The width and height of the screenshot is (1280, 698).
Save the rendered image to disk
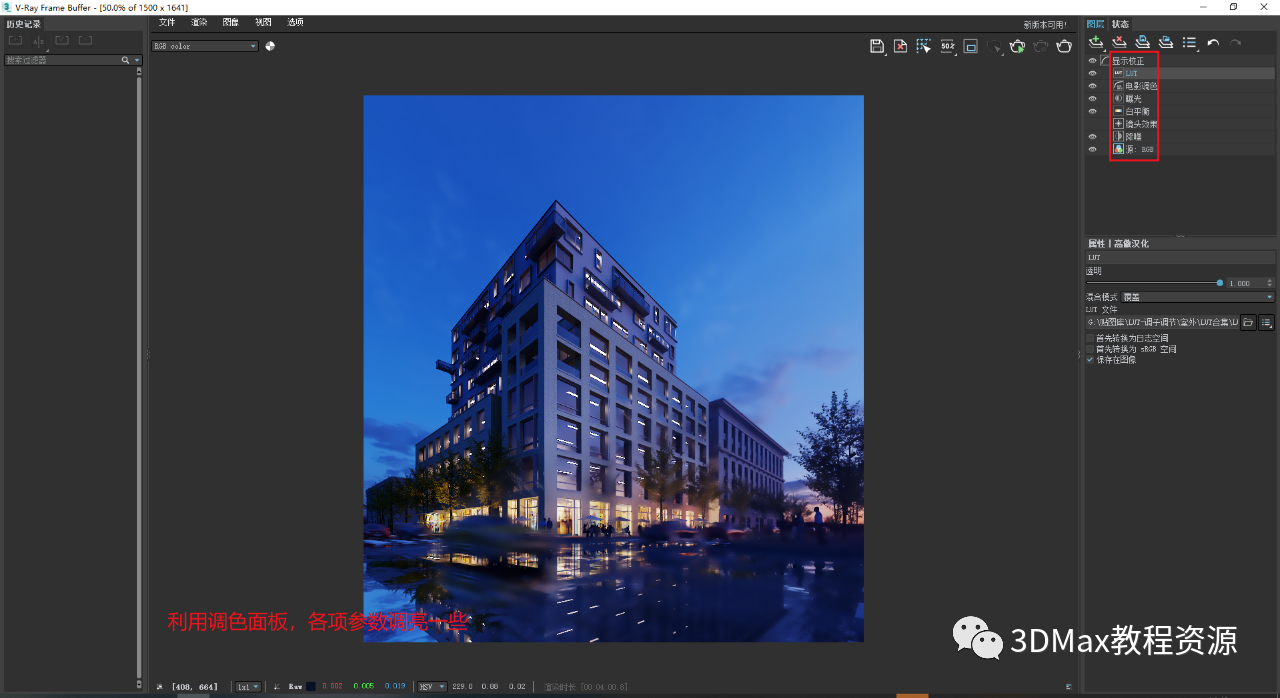click(x=877, y=45)
